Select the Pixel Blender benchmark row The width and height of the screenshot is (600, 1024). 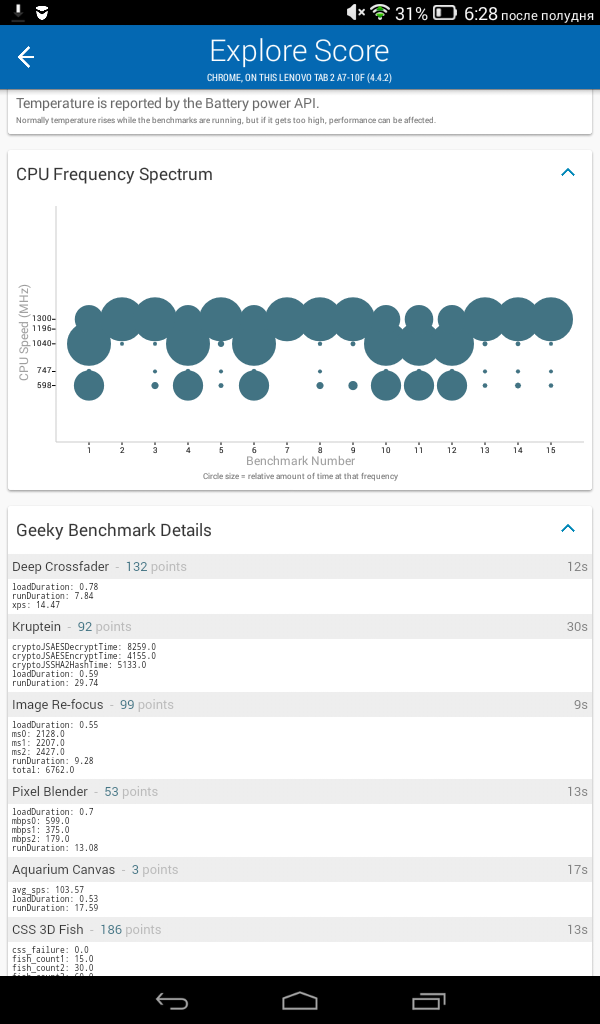pos(300,792)
